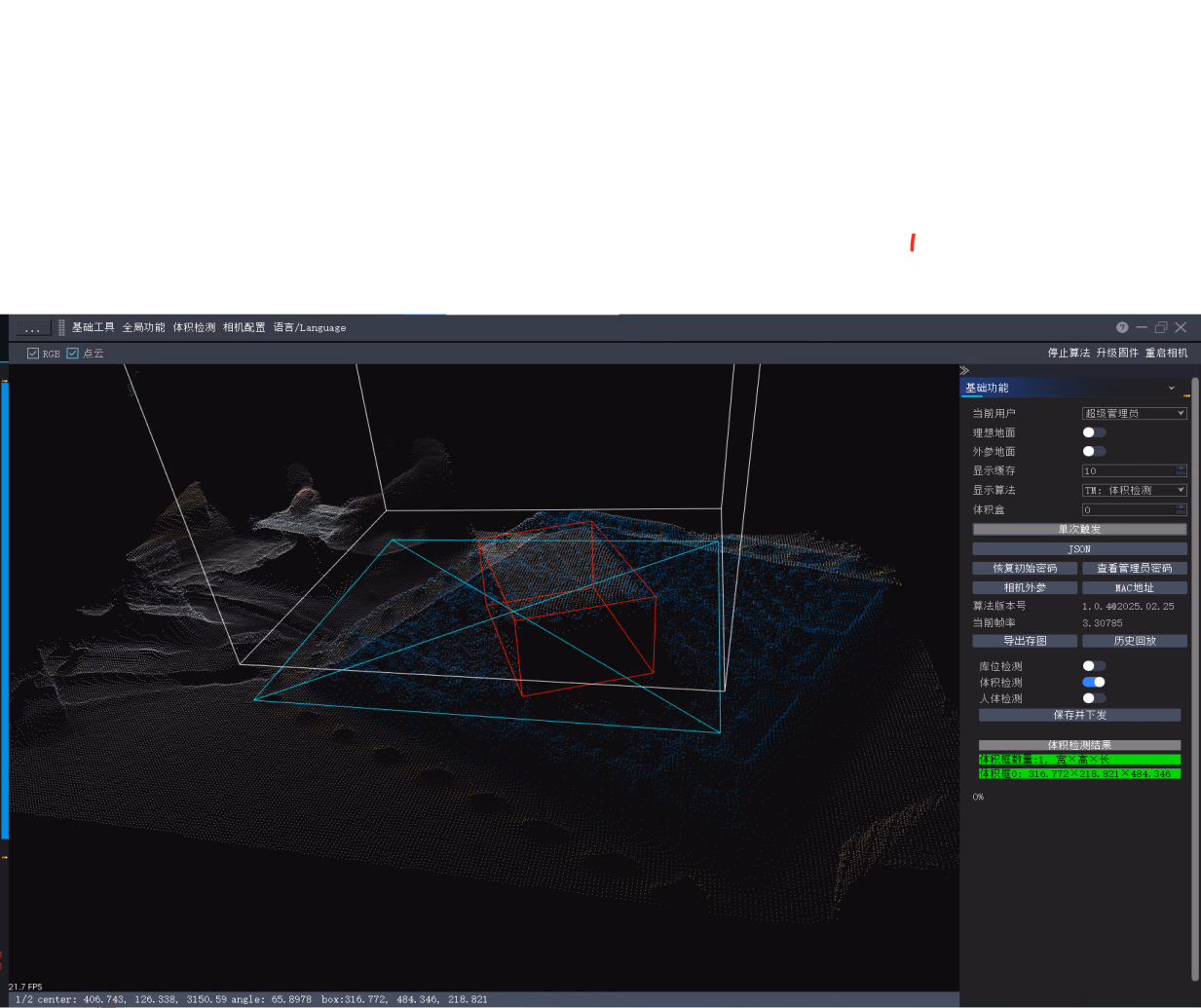Click the '...' button in the title bar
Screen dimensions: 1201x1008
click(32, 328)
